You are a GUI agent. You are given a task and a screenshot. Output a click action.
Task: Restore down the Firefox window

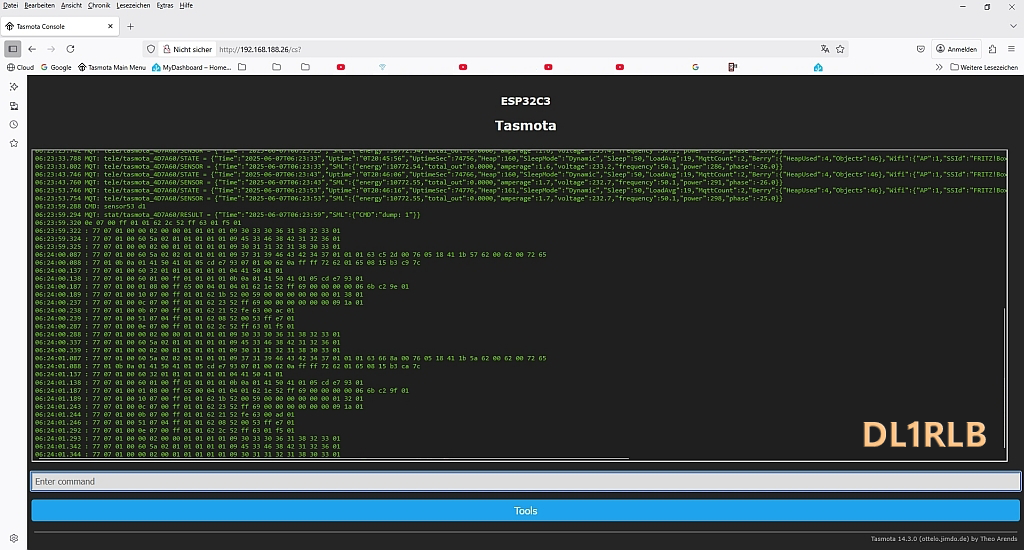pos(987,7)
